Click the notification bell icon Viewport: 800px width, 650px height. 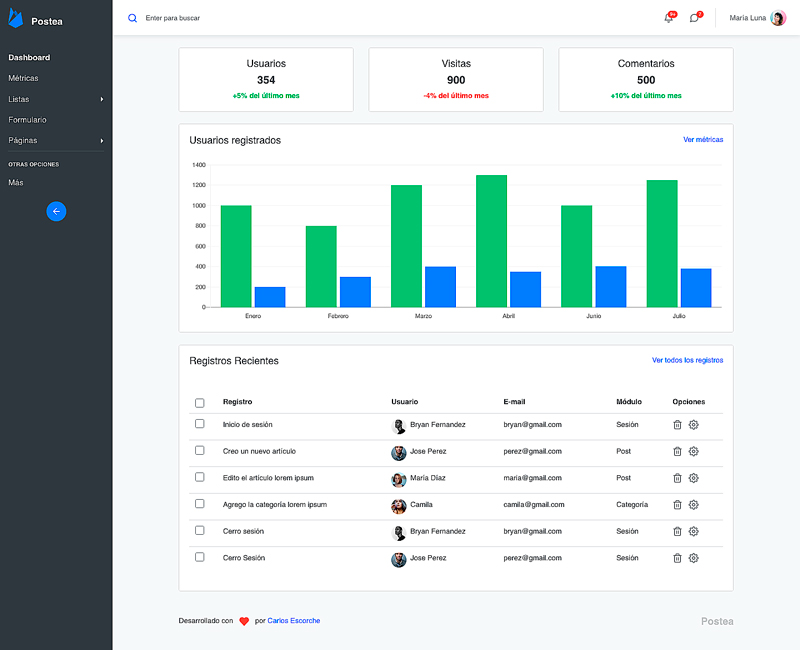(x=668, y=18)
